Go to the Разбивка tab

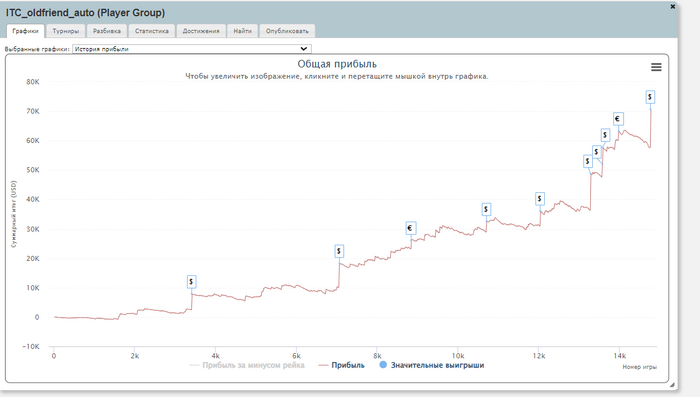[x=107, y=31]
